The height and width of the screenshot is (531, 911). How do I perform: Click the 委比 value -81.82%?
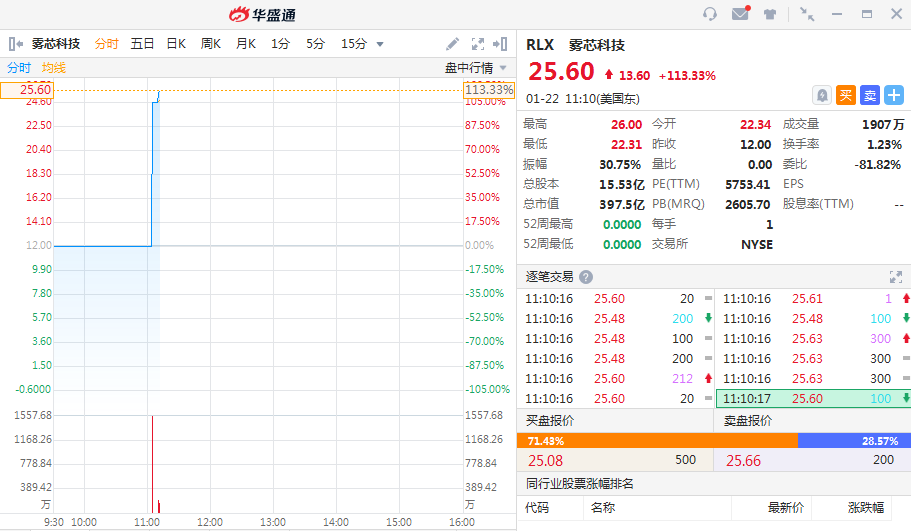pos(877,165)
